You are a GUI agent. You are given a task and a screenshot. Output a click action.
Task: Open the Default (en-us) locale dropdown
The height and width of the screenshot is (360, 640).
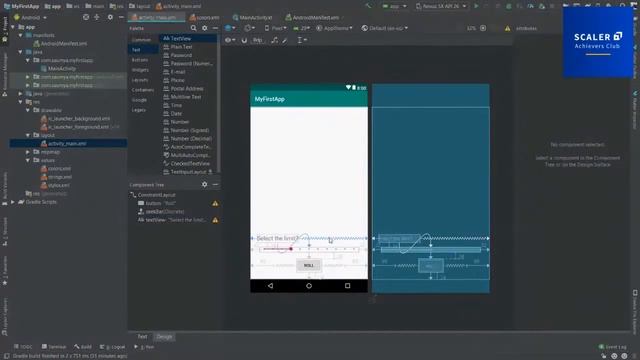coord(384,28)
